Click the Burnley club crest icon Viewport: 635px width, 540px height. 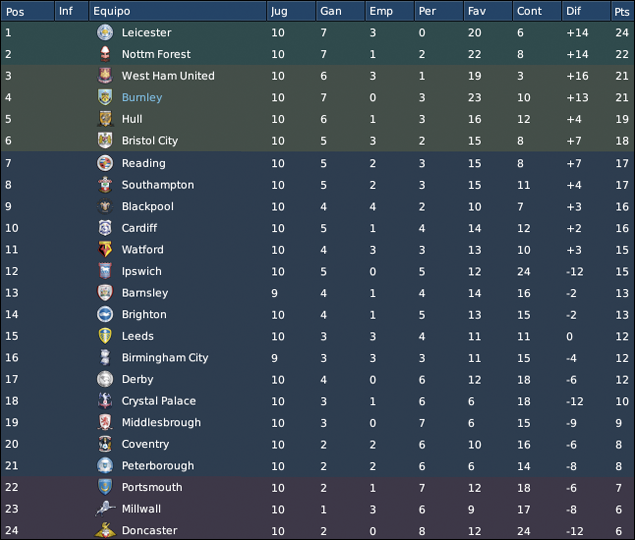coord(105,97)
